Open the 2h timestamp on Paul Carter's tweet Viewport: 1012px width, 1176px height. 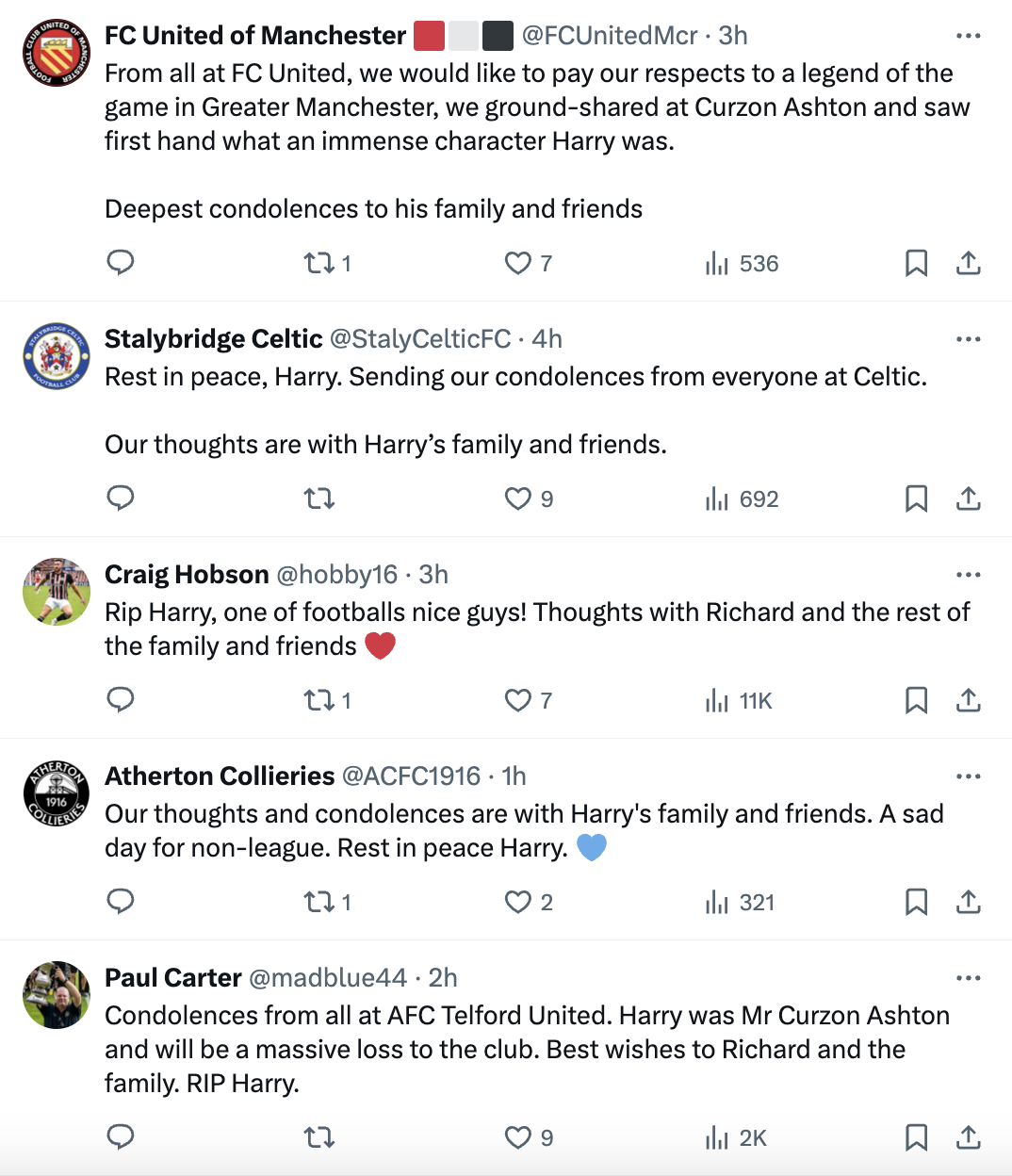[443, 978]
